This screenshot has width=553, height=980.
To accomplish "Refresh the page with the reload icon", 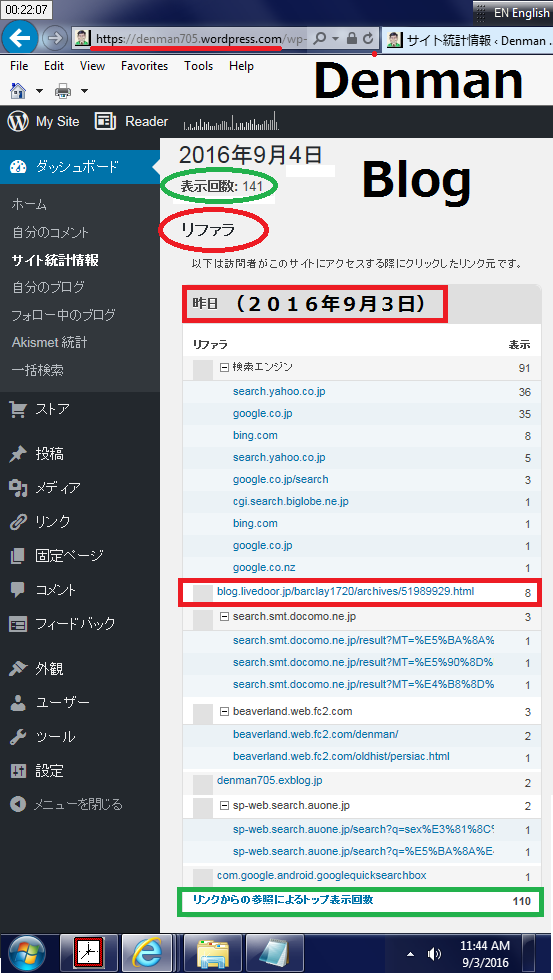I will [x=368, y=39].
